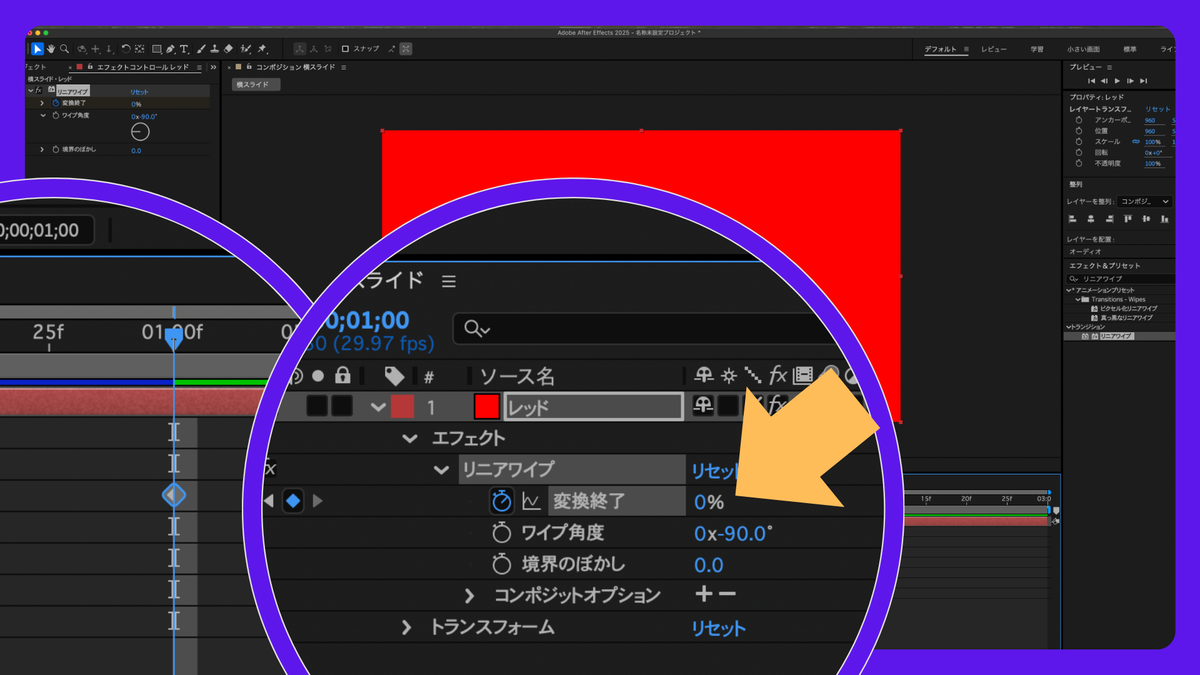This screenshot has height=675, width=1200.
Task: Expand コンポジットオプション in magnified timeline
Action: tap(469, 595)
